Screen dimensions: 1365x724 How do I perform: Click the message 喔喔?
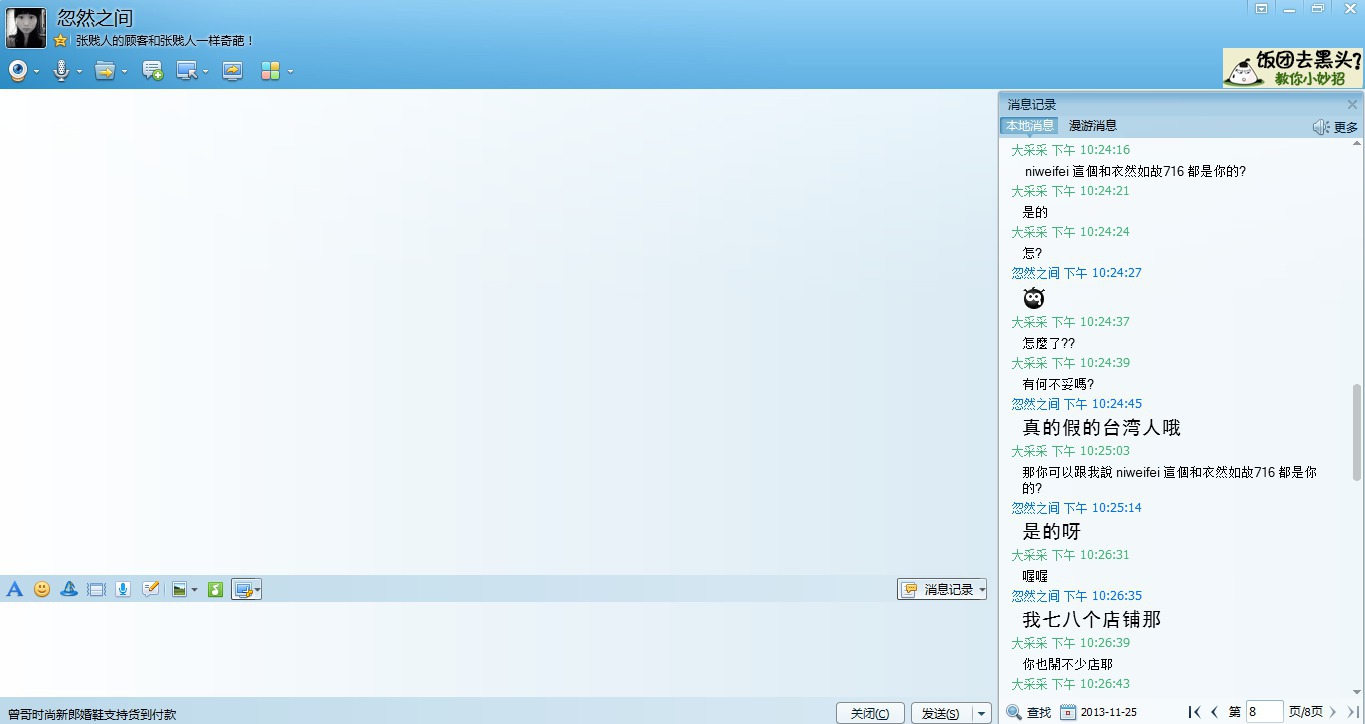pyautogui.click(x=1035, y=576)
